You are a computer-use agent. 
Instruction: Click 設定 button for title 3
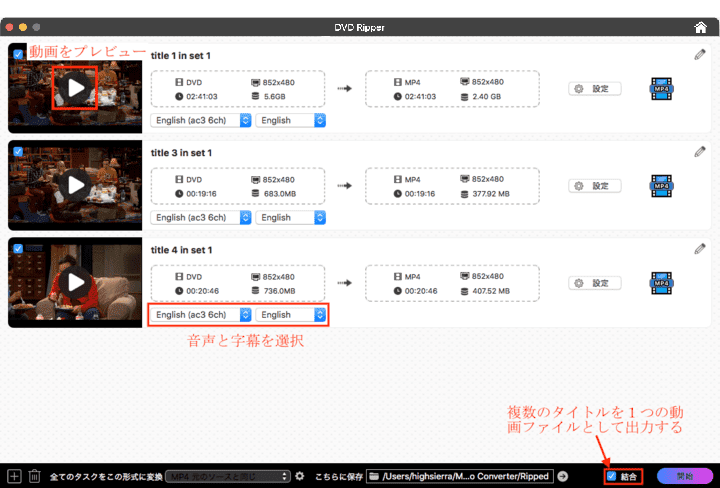(x=595, y=186)
